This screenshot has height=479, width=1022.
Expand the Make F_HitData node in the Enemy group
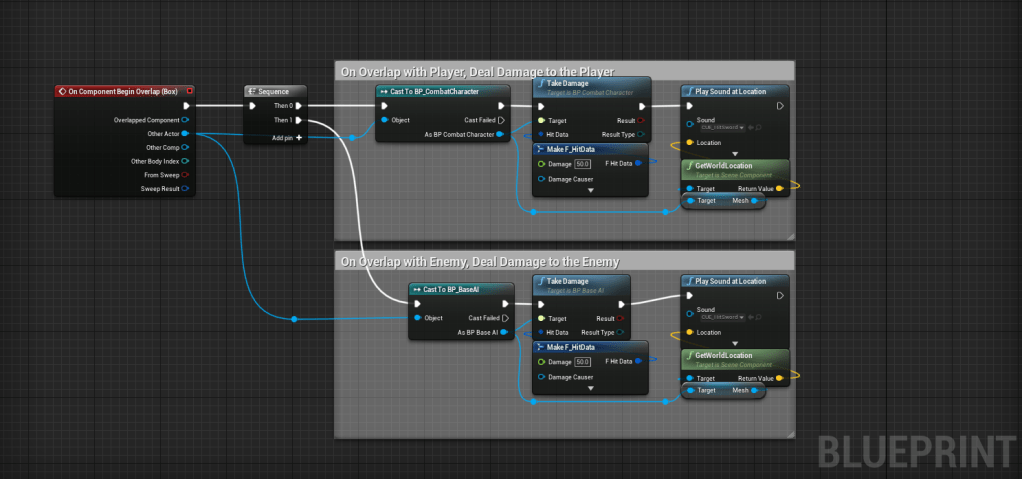point(591,388)
